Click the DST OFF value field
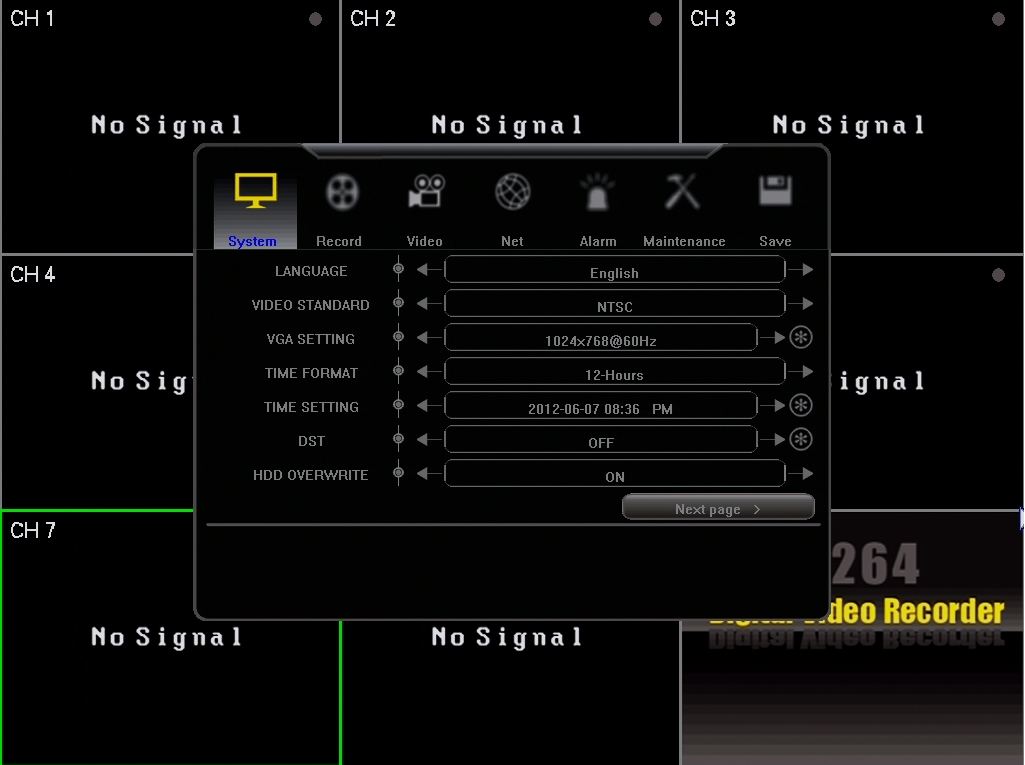 pyautogui.click(x=601, y=440)
